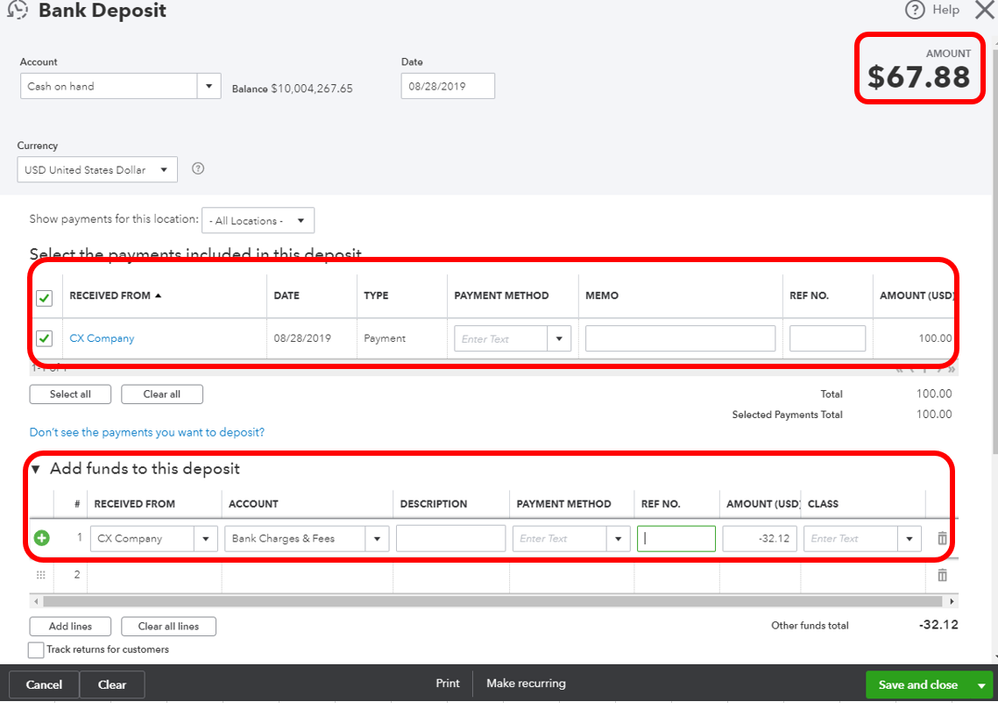Screen dimensions: 998x703
Task: Open the Cash on hand account dropdown
Action: pos(209,86)
